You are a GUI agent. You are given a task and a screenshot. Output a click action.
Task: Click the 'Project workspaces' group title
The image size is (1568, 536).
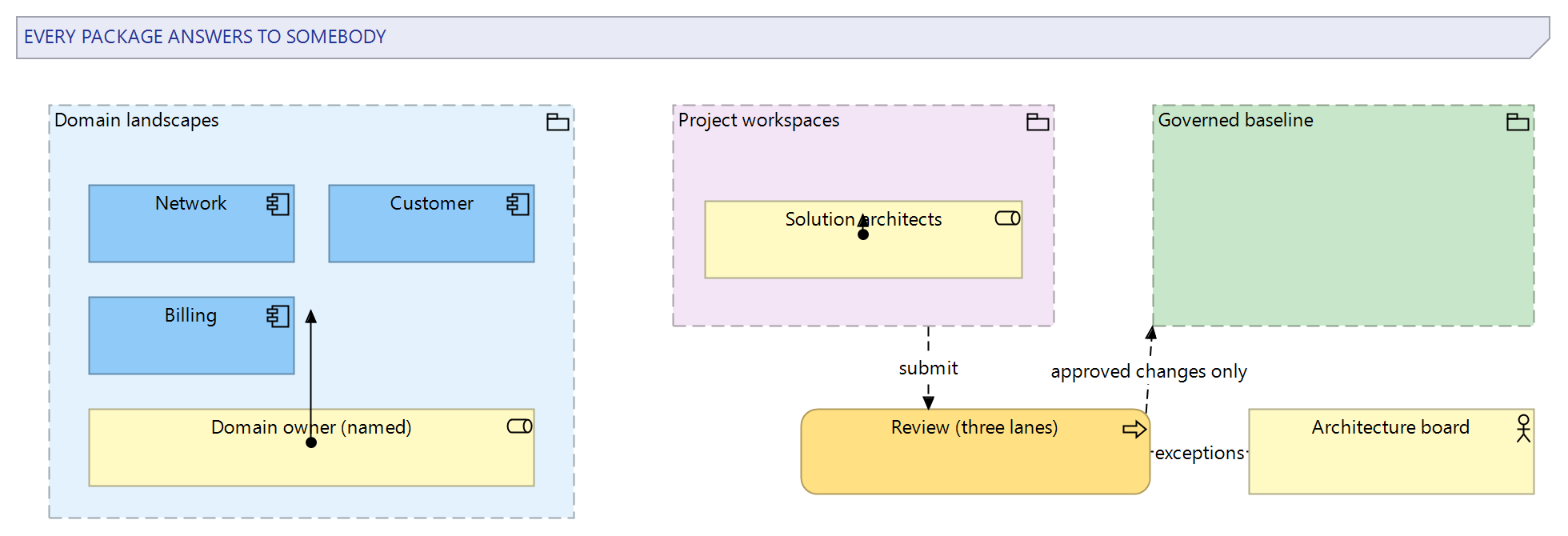coord(759,120)
